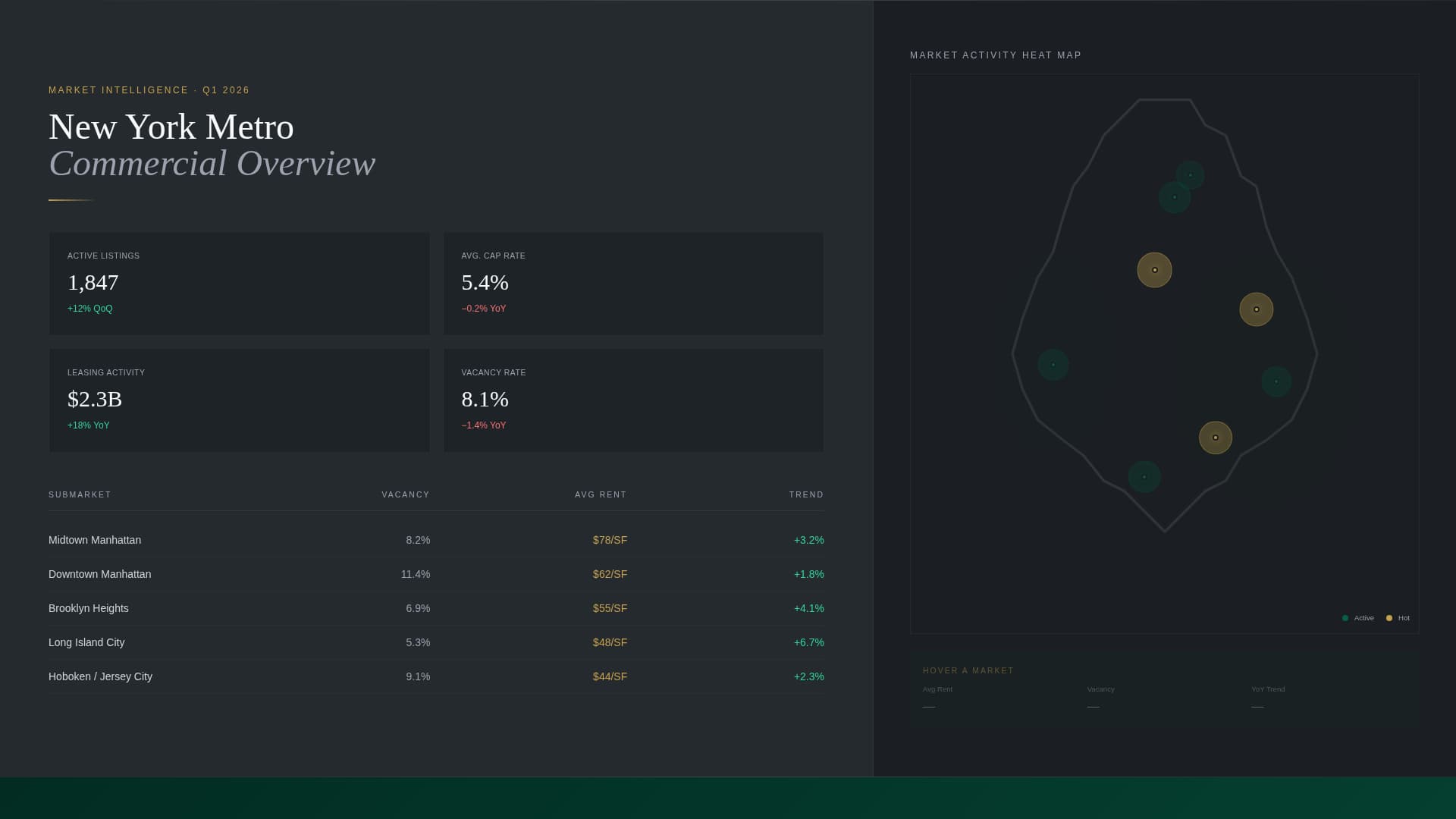Screen dimensions: 1456x819
Task: Select the lowest gold hot marker
Action: pyautogui.click(x=1215, y=438)
